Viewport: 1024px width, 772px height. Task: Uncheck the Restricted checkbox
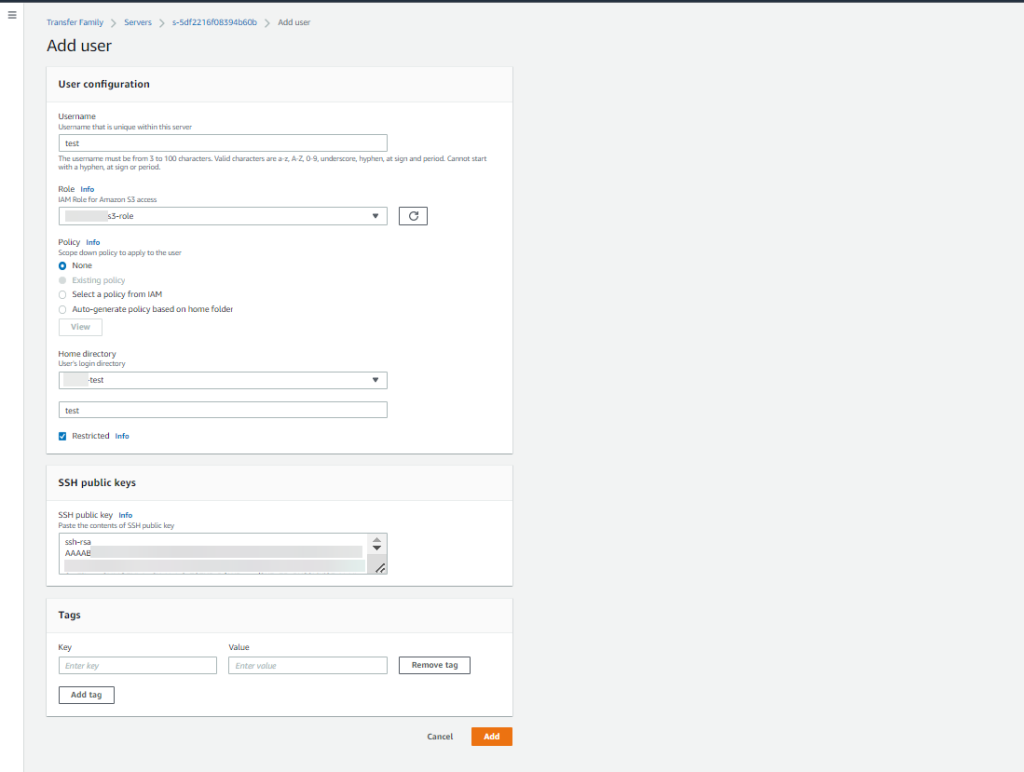pos(62,435)
